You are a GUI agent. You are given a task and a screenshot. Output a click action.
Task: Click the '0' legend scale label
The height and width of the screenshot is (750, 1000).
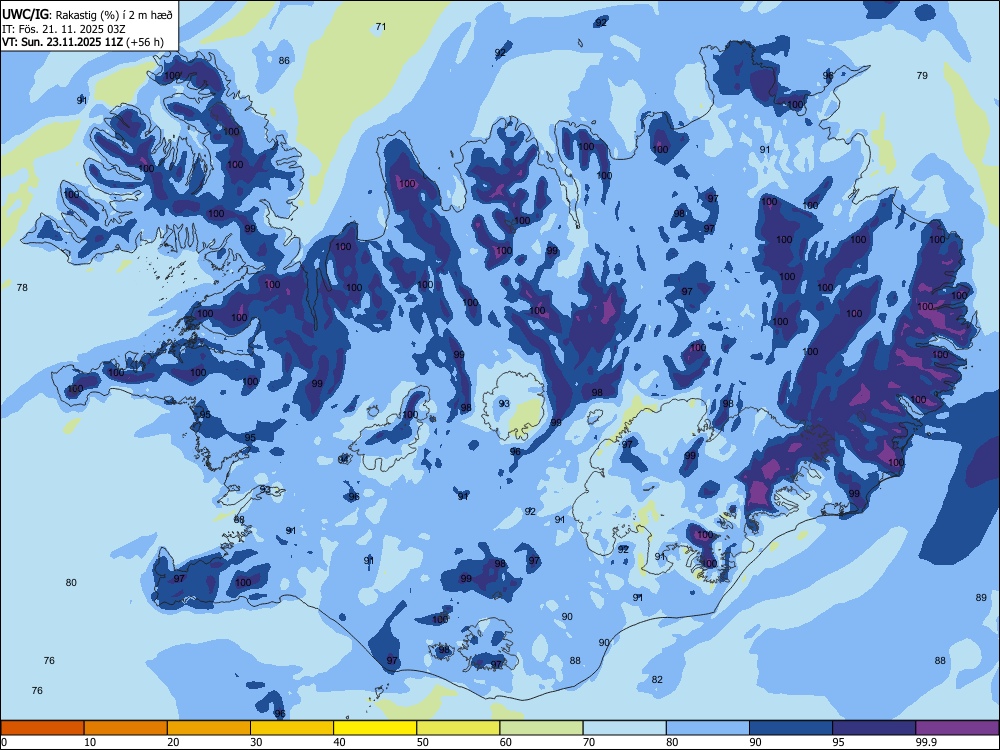tap(4, 742)
